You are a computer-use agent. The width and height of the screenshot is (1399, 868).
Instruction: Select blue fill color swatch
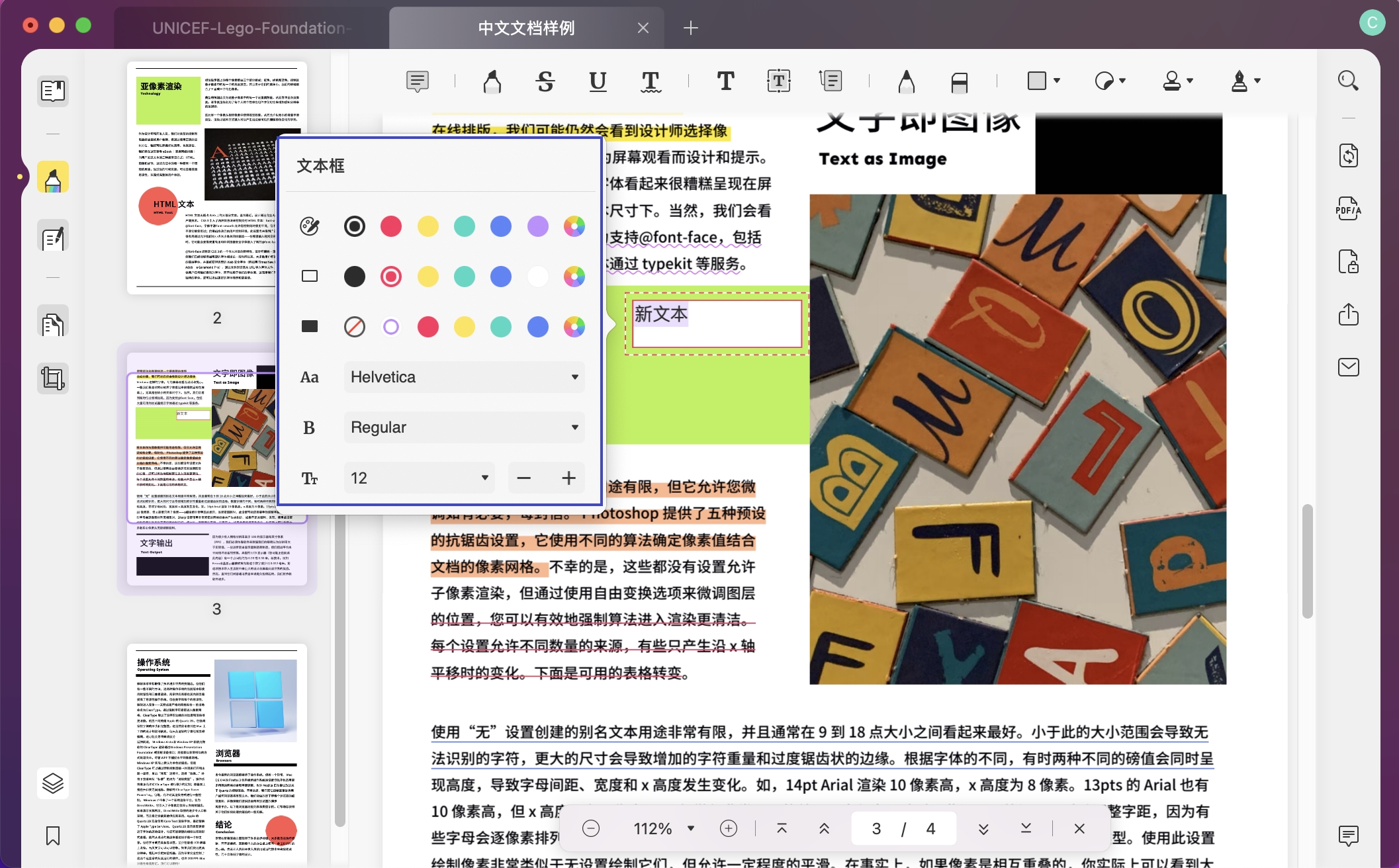537,327
